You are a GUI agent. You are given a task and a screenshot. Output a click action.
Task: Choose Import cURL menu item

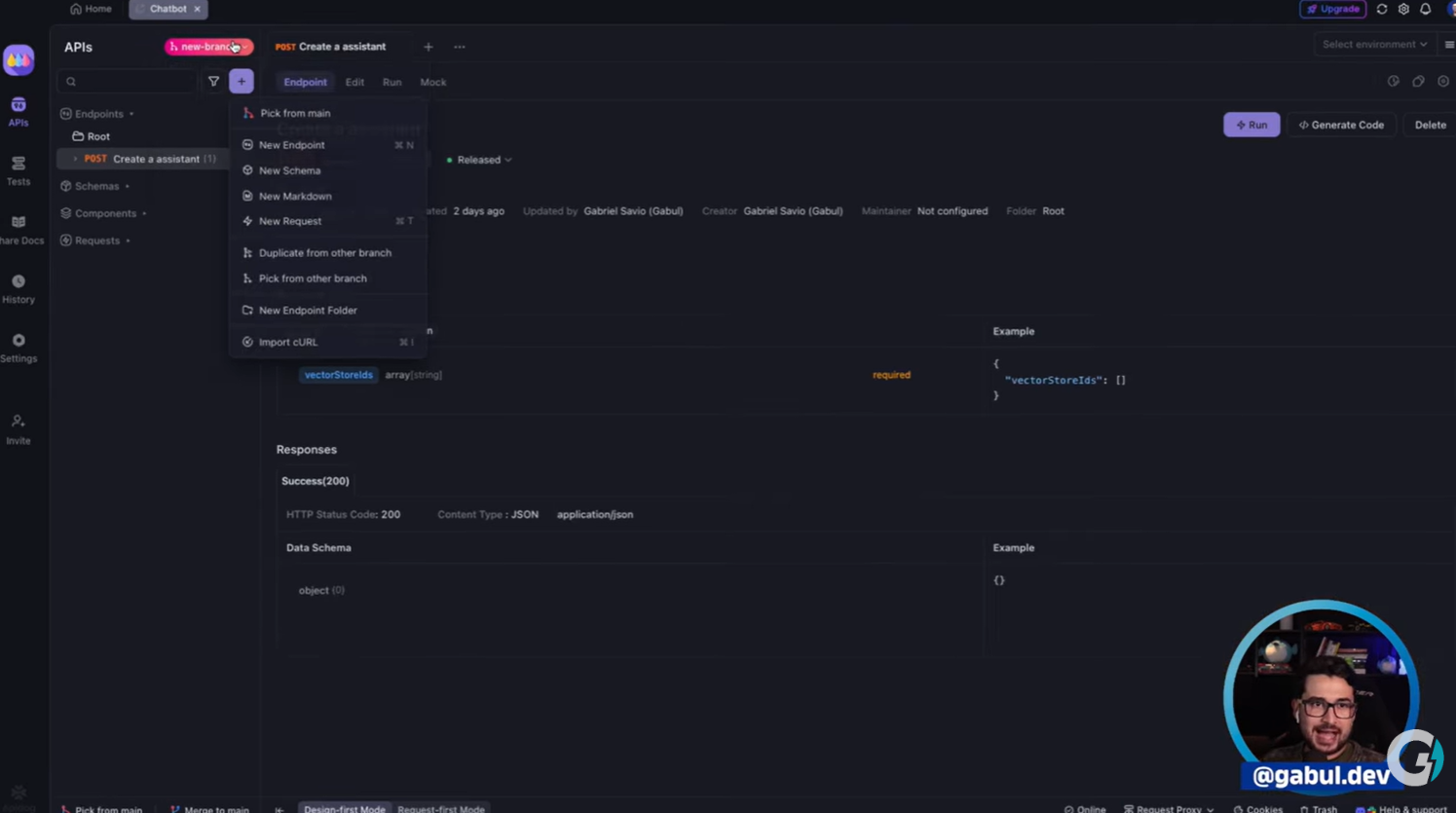pyautogui.click(x=288, y=343)
